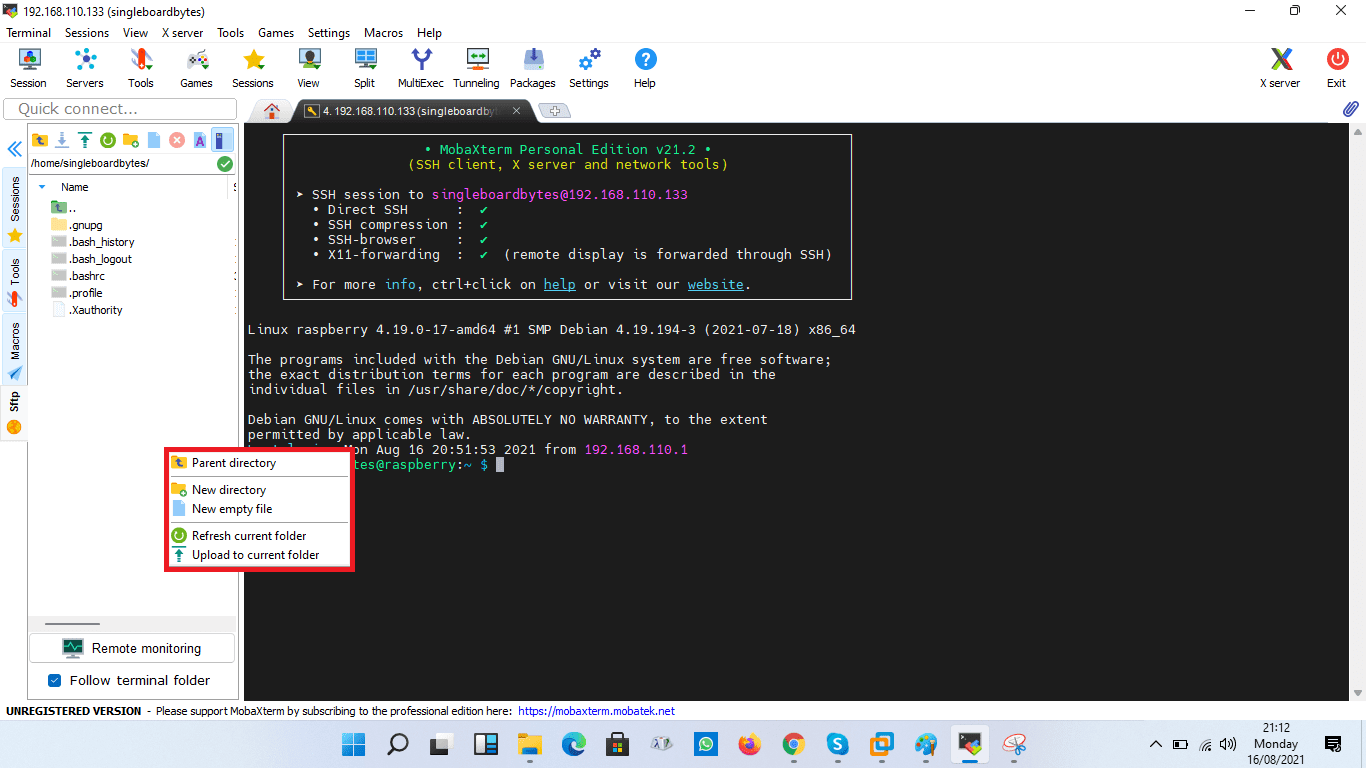
Task: Open the '..' parent folder entry
Action: pos(64,208)
